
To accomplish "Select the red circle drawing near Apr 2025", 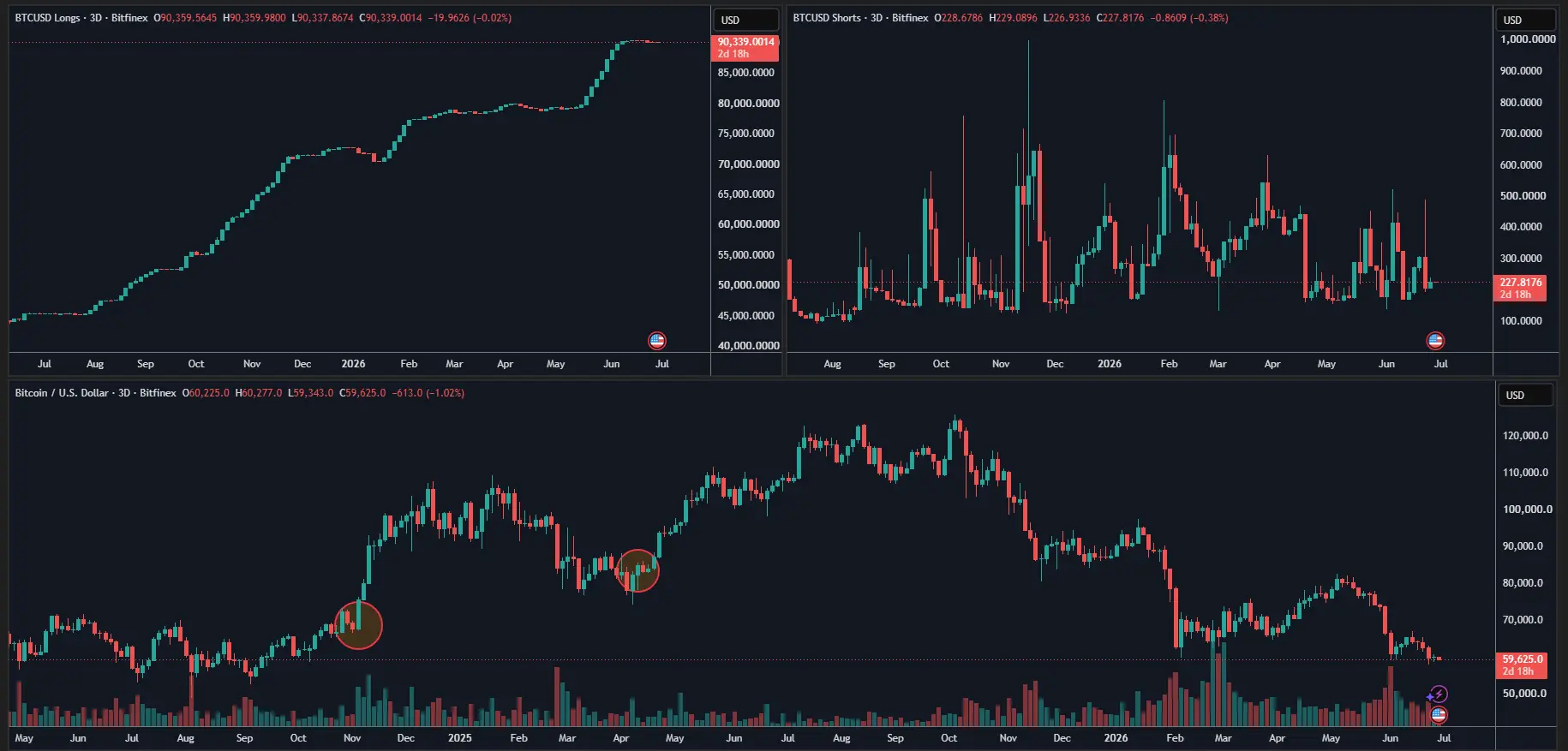I will (637, 571).
